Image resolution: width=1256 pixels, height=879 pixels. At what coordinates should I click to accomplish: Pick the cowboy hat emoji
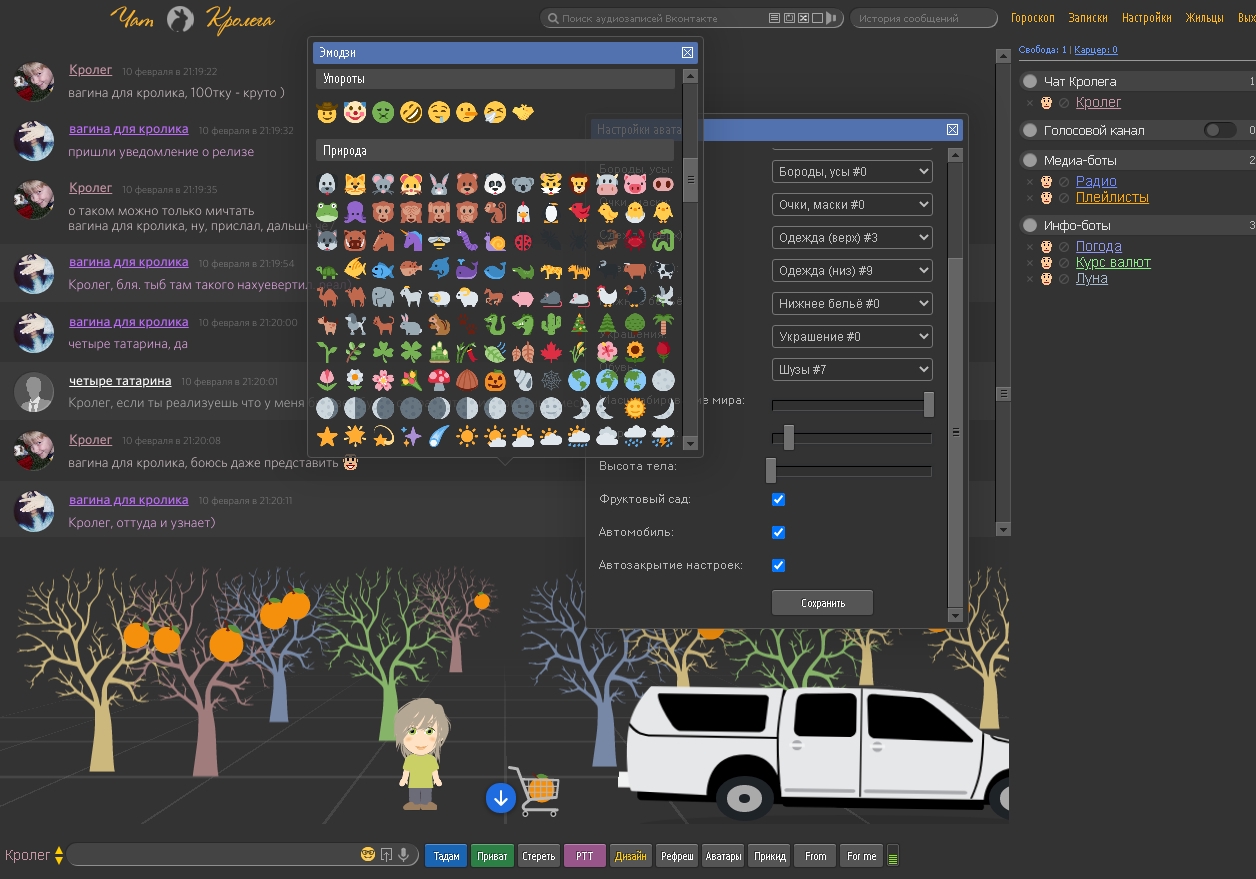[x=326, y=113]
